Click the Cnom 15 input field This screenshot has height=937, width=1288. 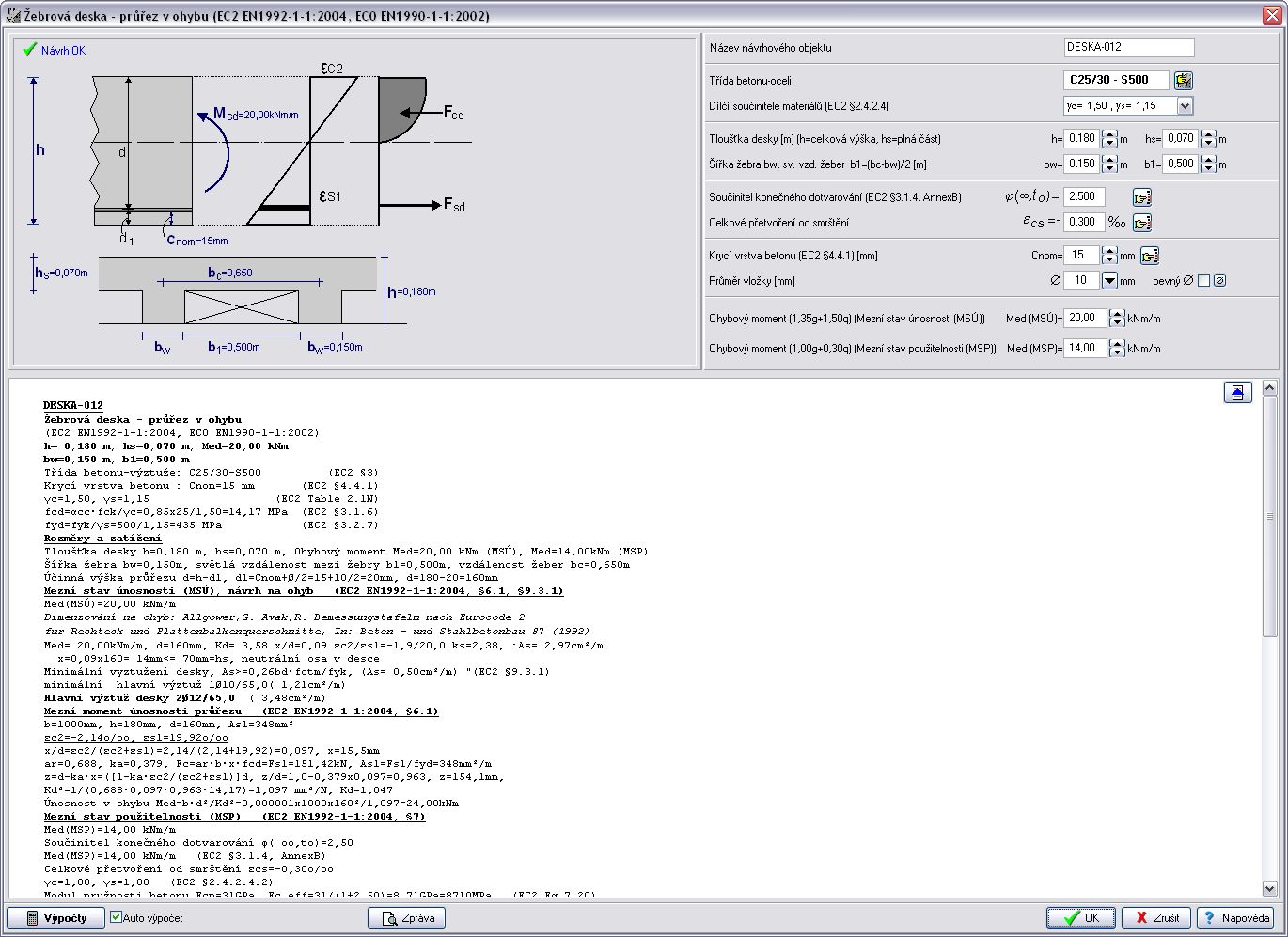1082,255
